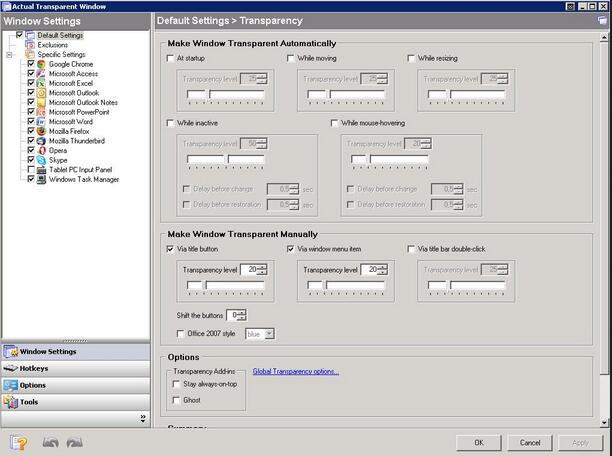Select Mozilla Thunderbird label in tree

76,141
